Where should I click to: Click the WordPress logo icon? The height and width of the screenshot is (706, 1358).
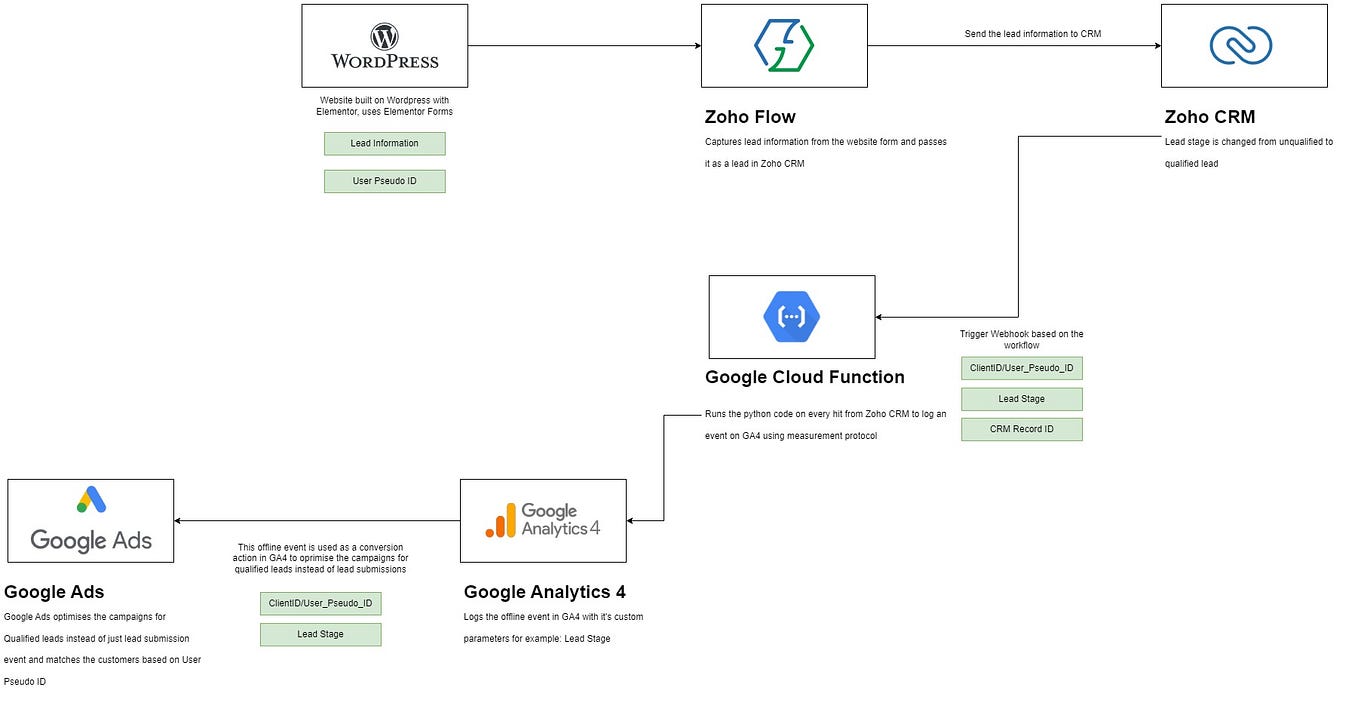tap(384, 45)
